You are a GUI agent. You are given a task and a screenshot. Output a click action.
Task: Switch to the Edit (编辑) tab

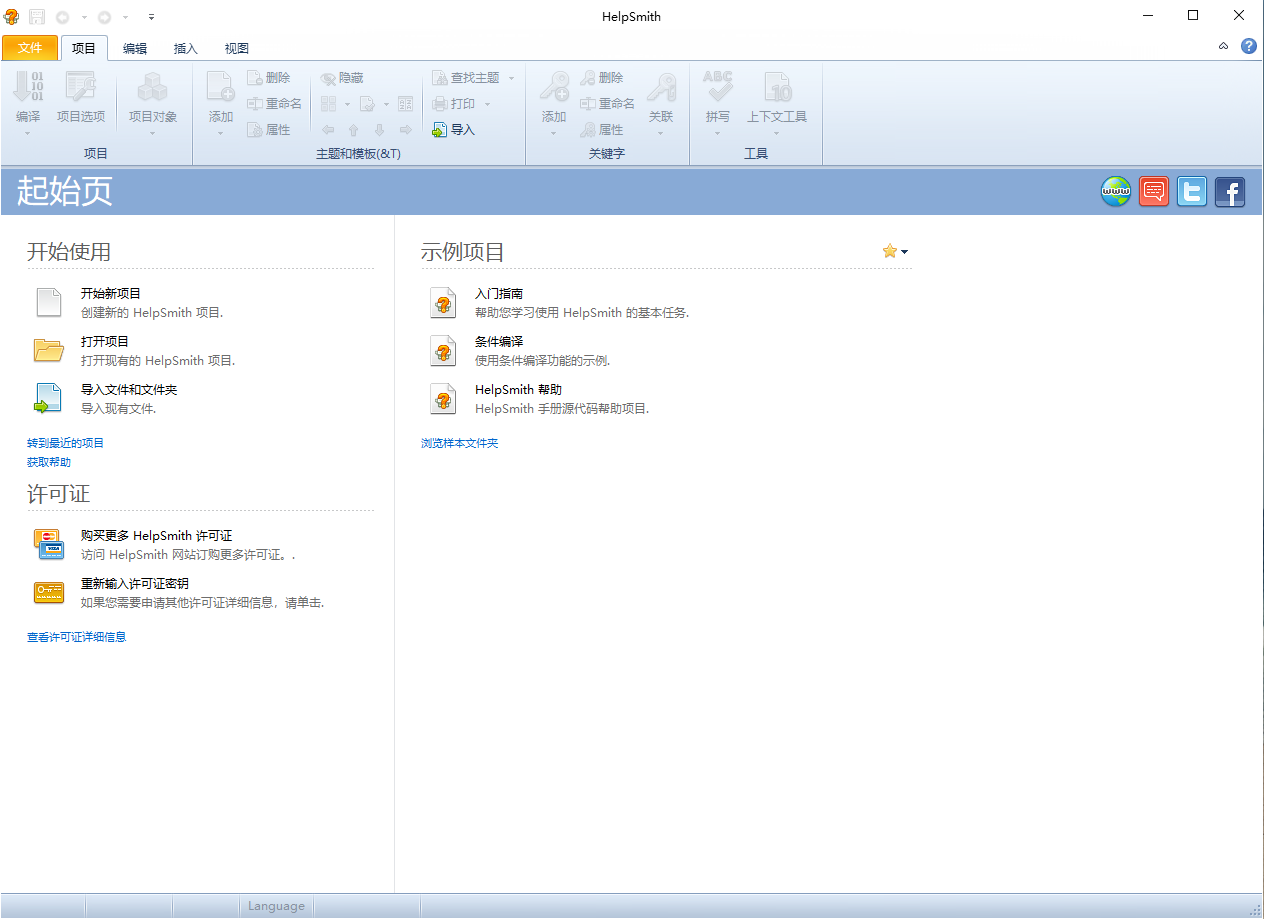point(135,48)
